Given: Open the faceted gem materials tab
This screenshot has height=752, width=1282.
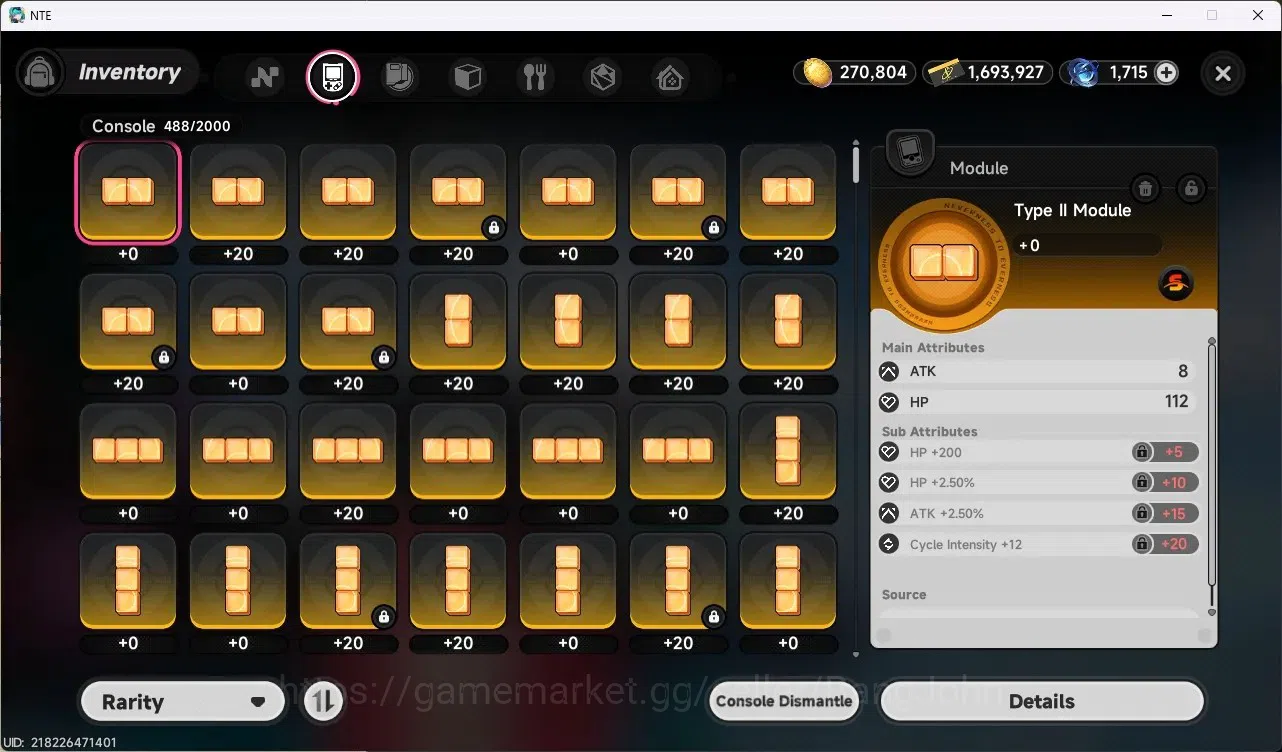Looking at the screenshot, I should point(602,76).
